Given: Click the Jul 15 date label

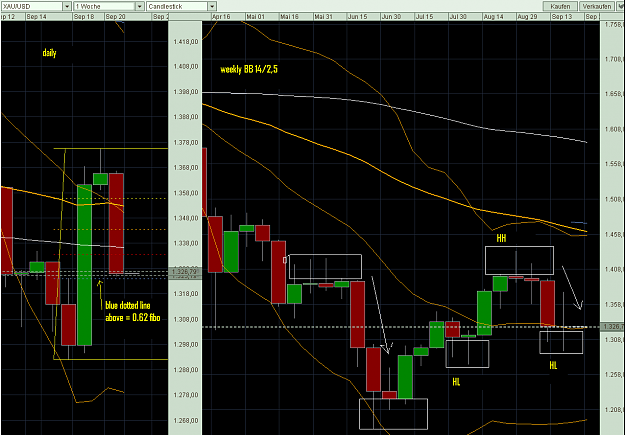Looking at the screenshot, I should pyautogui.click(x=425, y=17).
